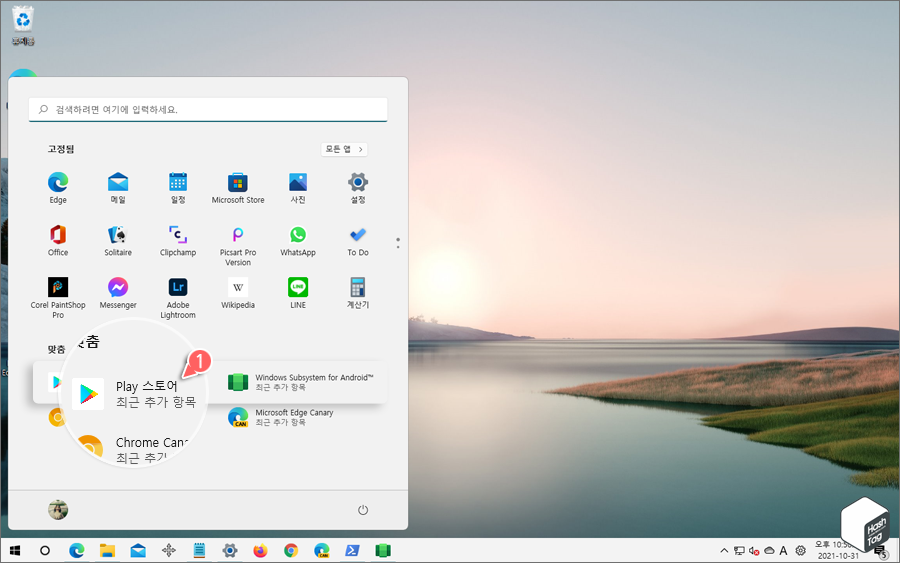Open 설정 (Settings) from pinned apps
The height and width of the screenshot is (563, 900).
[x=358, y=188]
